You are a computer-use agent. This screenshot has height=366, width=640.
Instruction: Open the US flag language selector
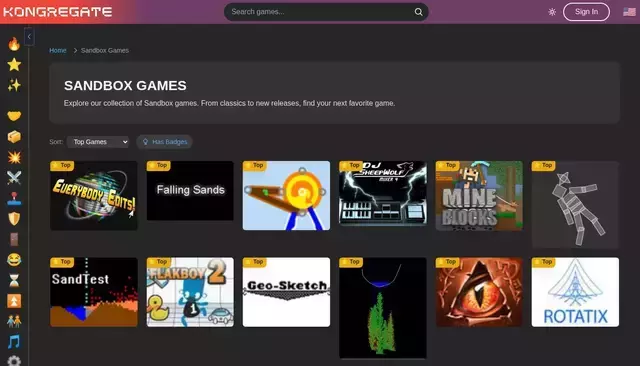[x=629, y=12]
